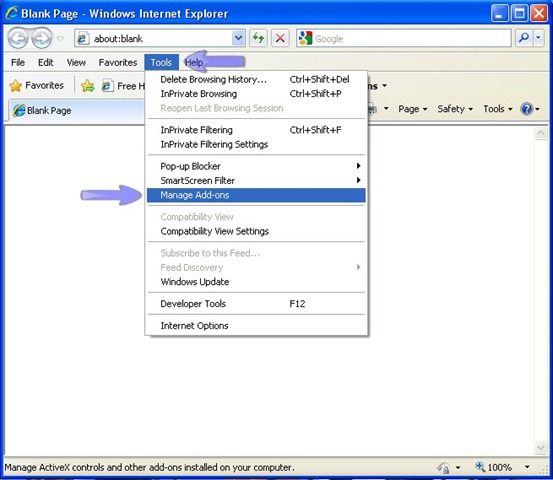Click the magnifier Search button
This screenshot has height=480, width=553.
524,38
